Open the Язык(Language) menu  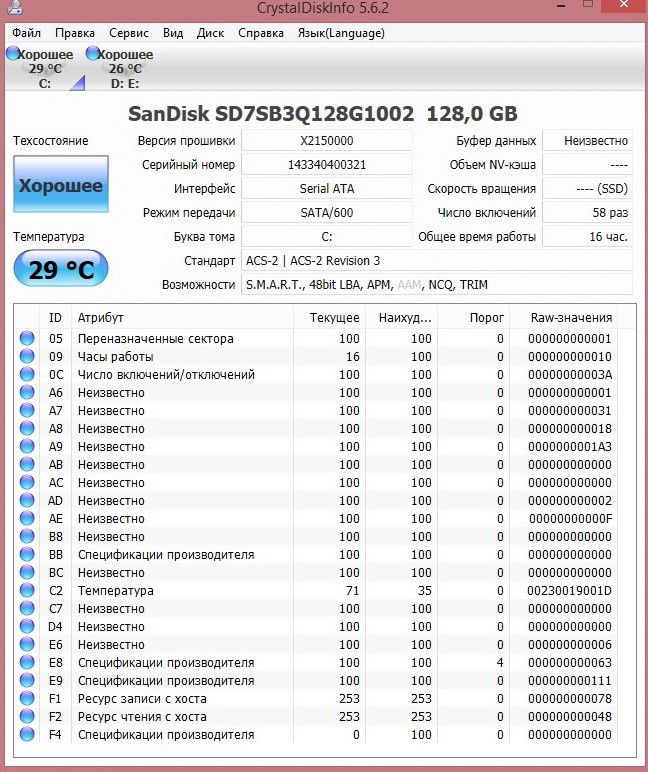(x=341, y=33)
